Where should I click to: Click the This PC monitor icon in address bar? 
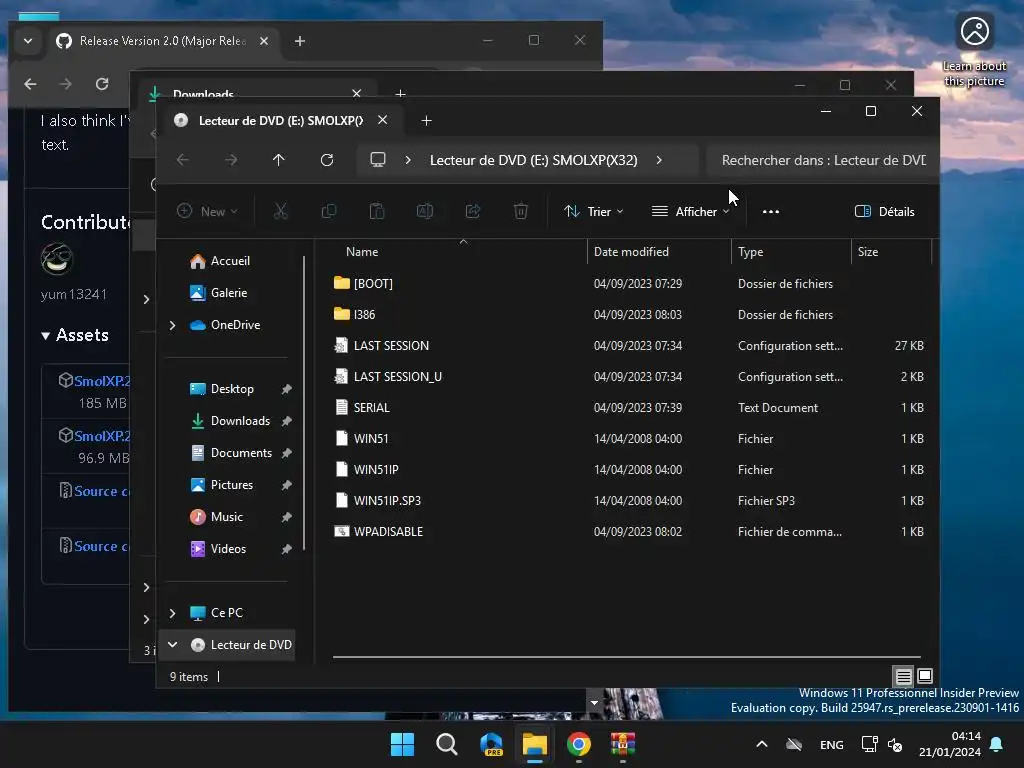[x=377, y=160]
